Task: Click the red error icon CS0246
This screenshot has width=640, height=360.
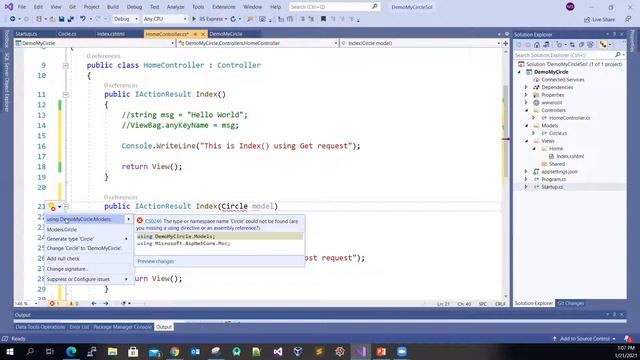Action: (x=140, y=221)
